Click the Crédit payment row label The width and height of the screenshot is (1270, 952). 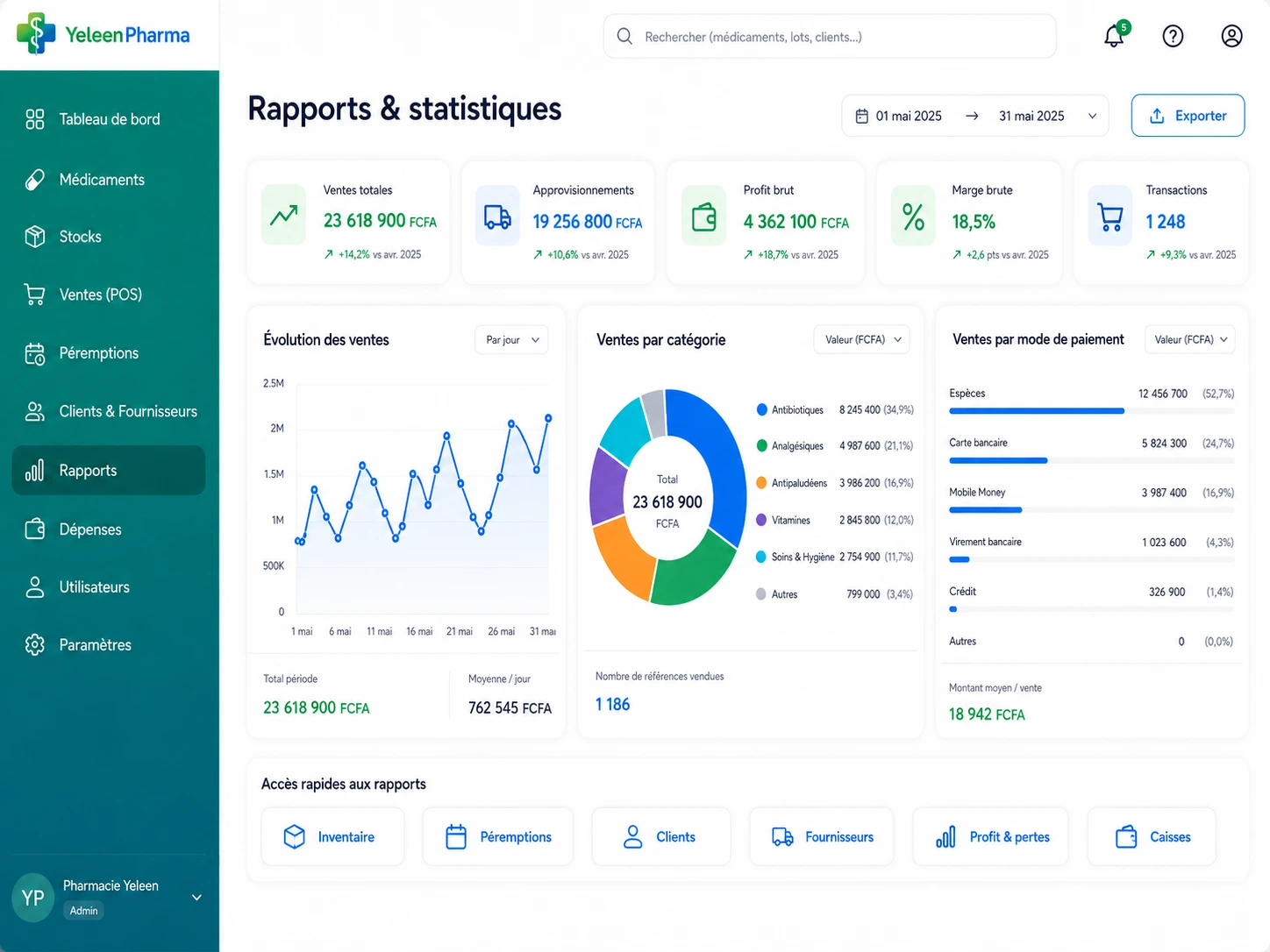click(962, 592)
